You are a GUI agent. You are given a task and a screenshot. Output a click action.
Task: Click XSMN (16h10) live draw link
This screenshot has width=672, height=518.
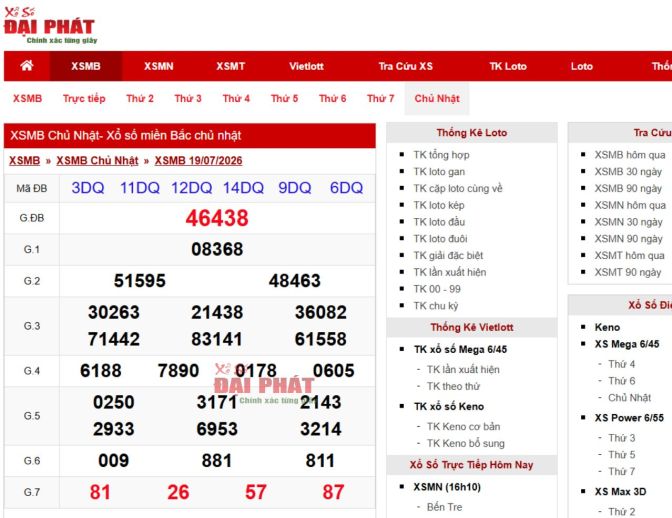(447, 487)
